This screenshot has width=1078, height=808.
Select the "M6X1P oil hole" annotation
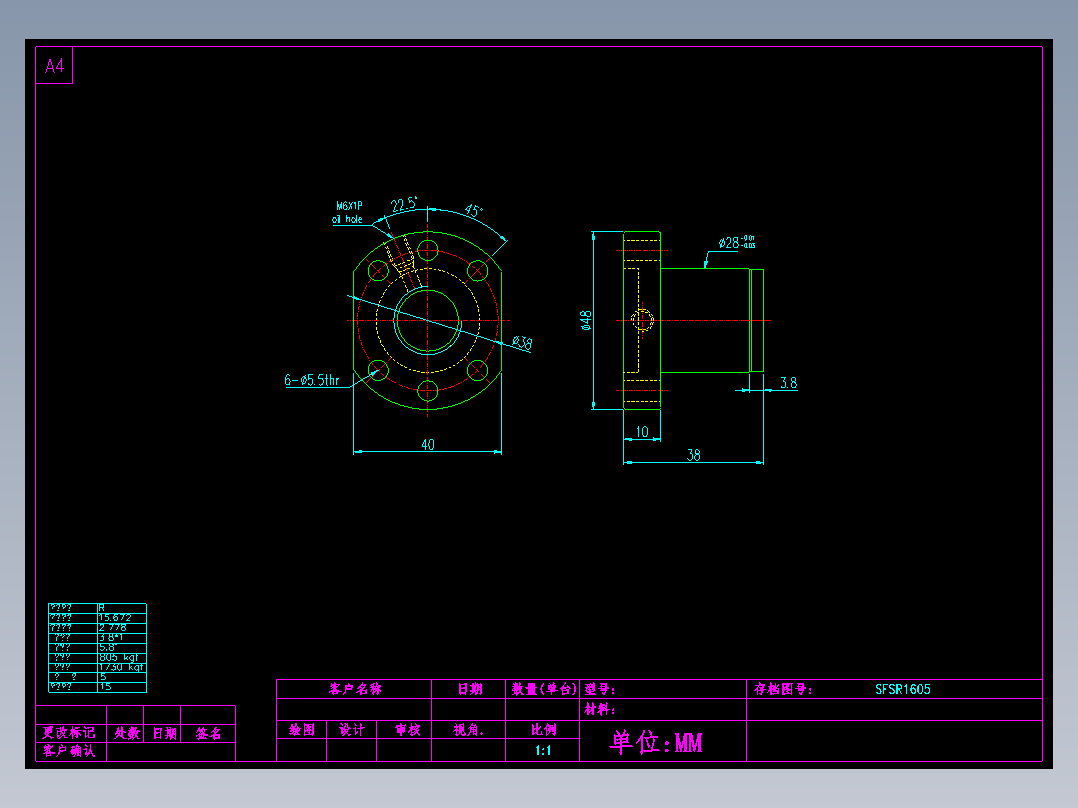click(349, 212)
